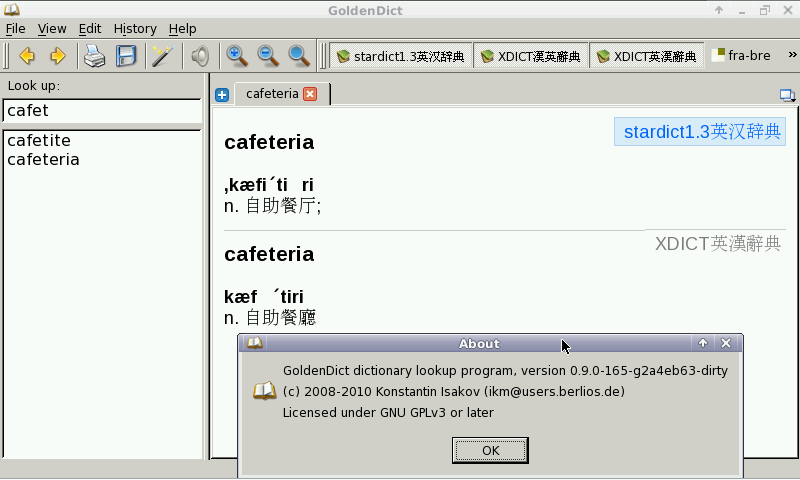Click the Forward navigation arrow
800x480 pixels.
pos(57,56)
